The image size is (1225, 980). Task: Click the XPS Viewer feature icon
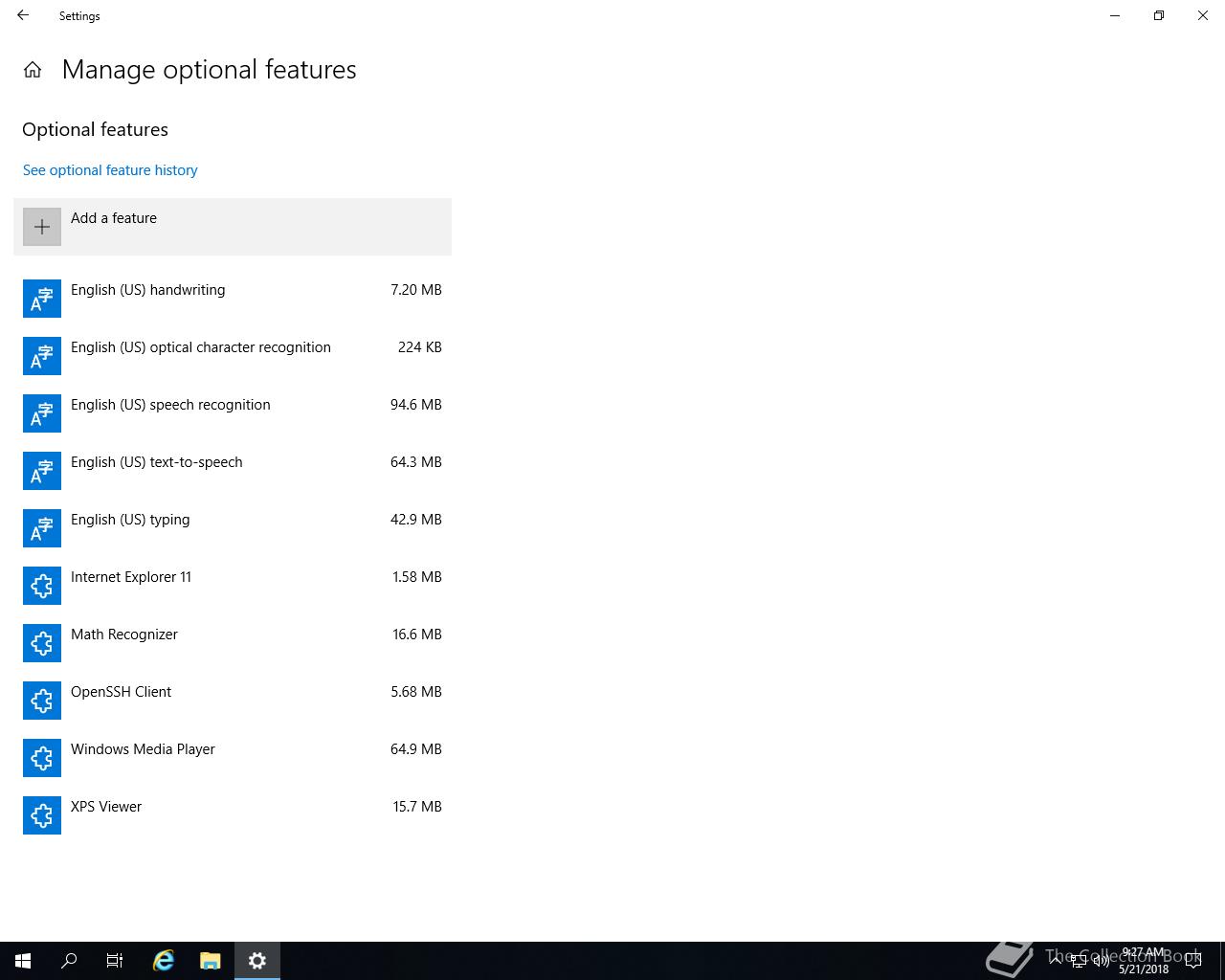(x=42, y=815)
